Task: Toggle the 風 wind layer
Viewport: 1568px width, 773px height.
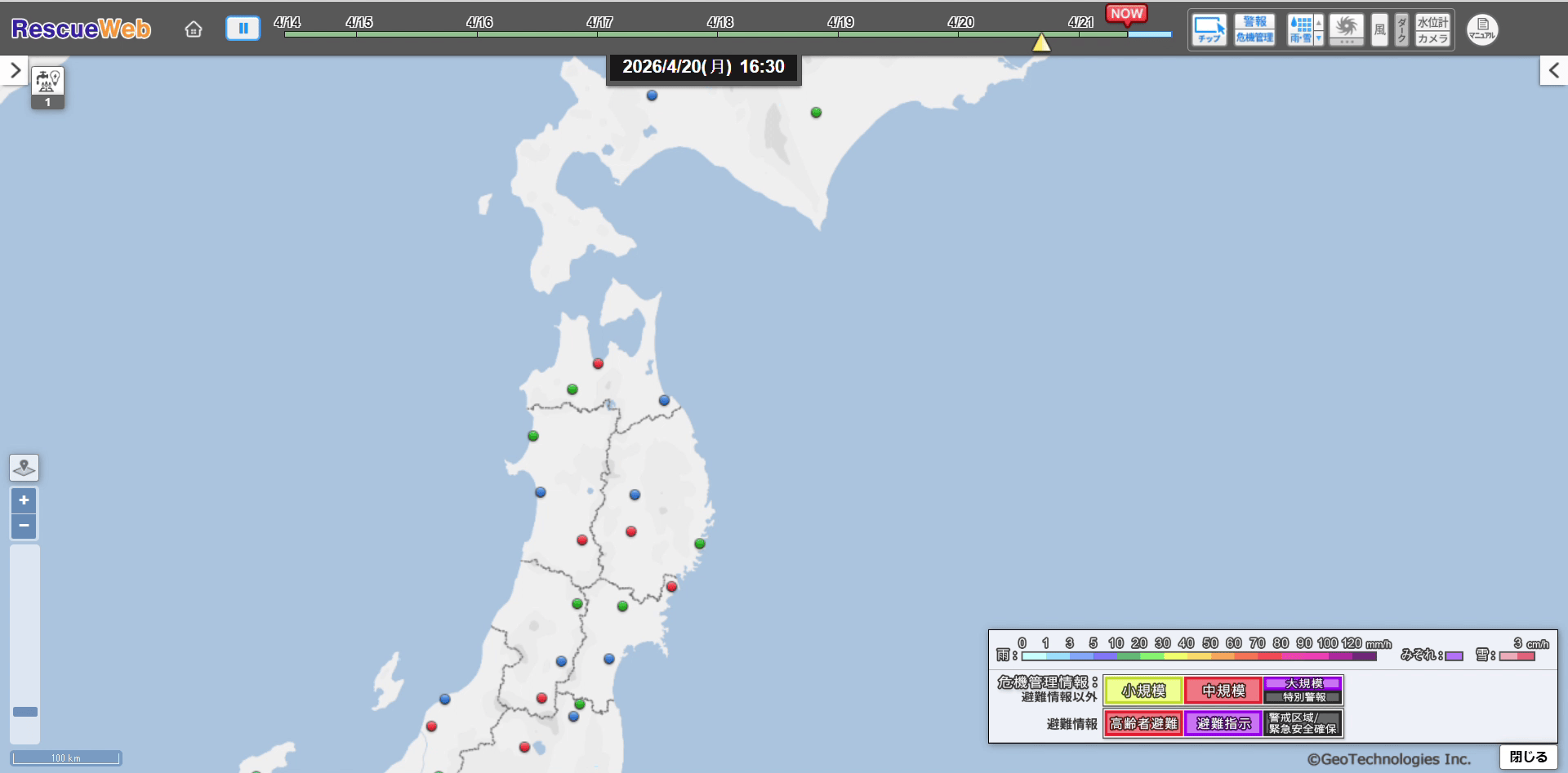Action: coord(1379,30)
